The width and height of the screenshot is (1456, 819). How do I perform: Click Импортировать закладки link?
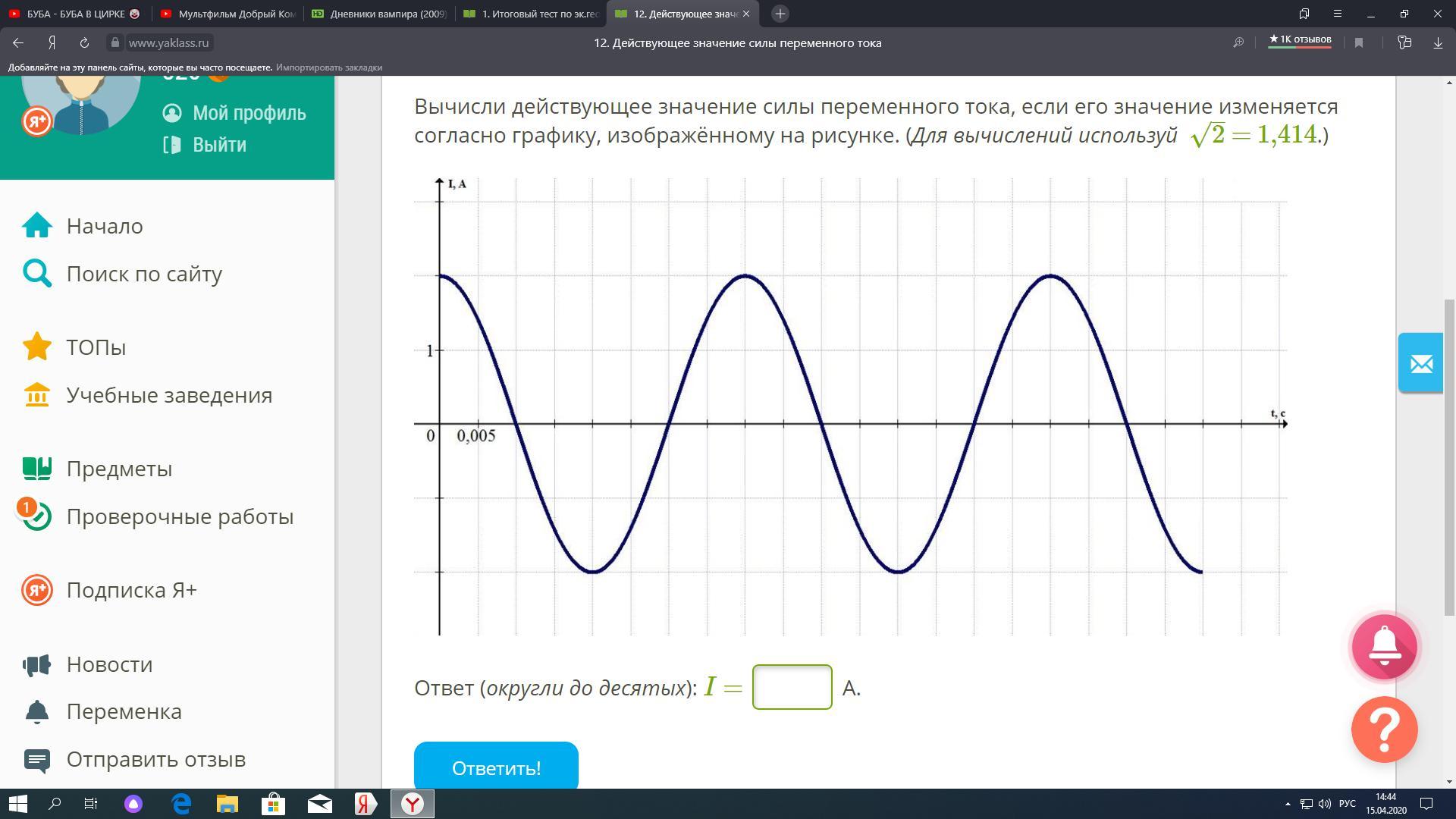tap(329, 67)
